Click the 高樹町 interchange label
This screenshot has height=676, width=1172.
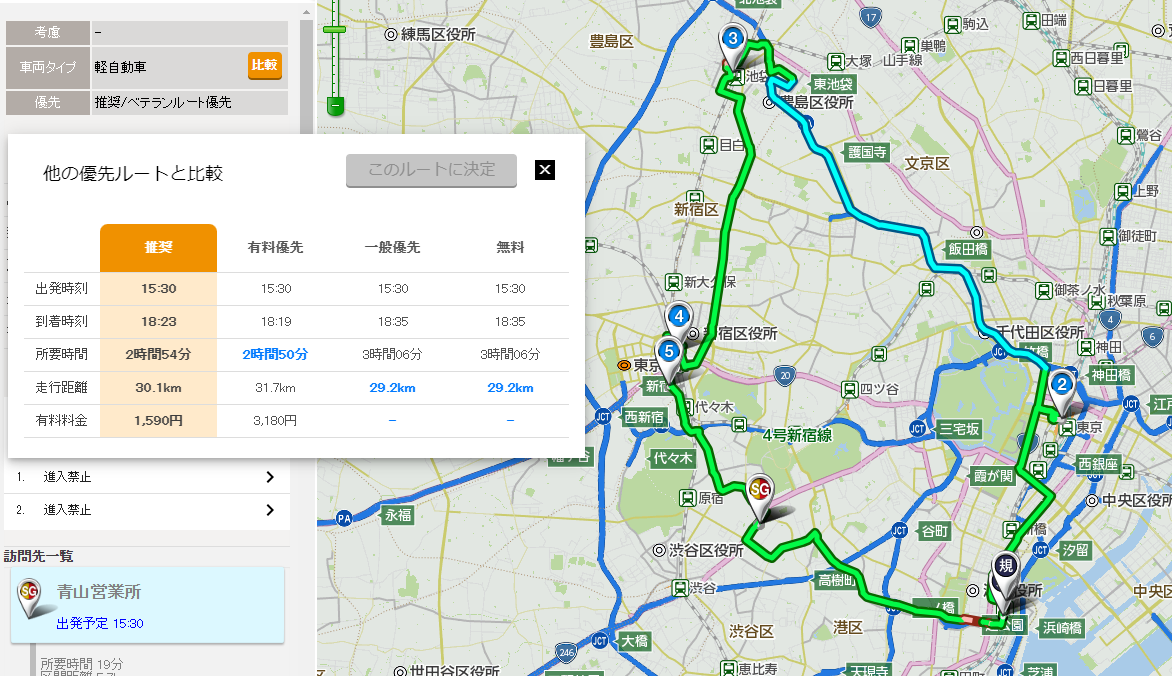(836, 580)
